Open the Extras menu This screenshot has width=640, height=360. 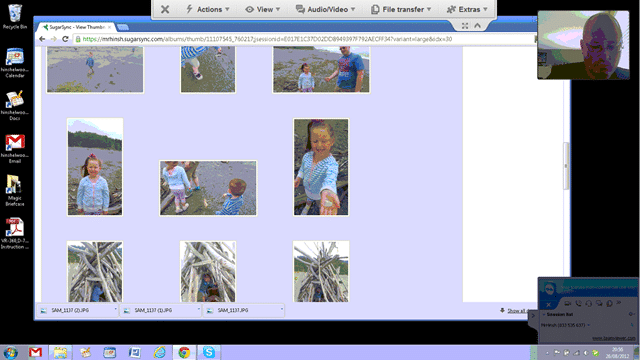[467, 9]
